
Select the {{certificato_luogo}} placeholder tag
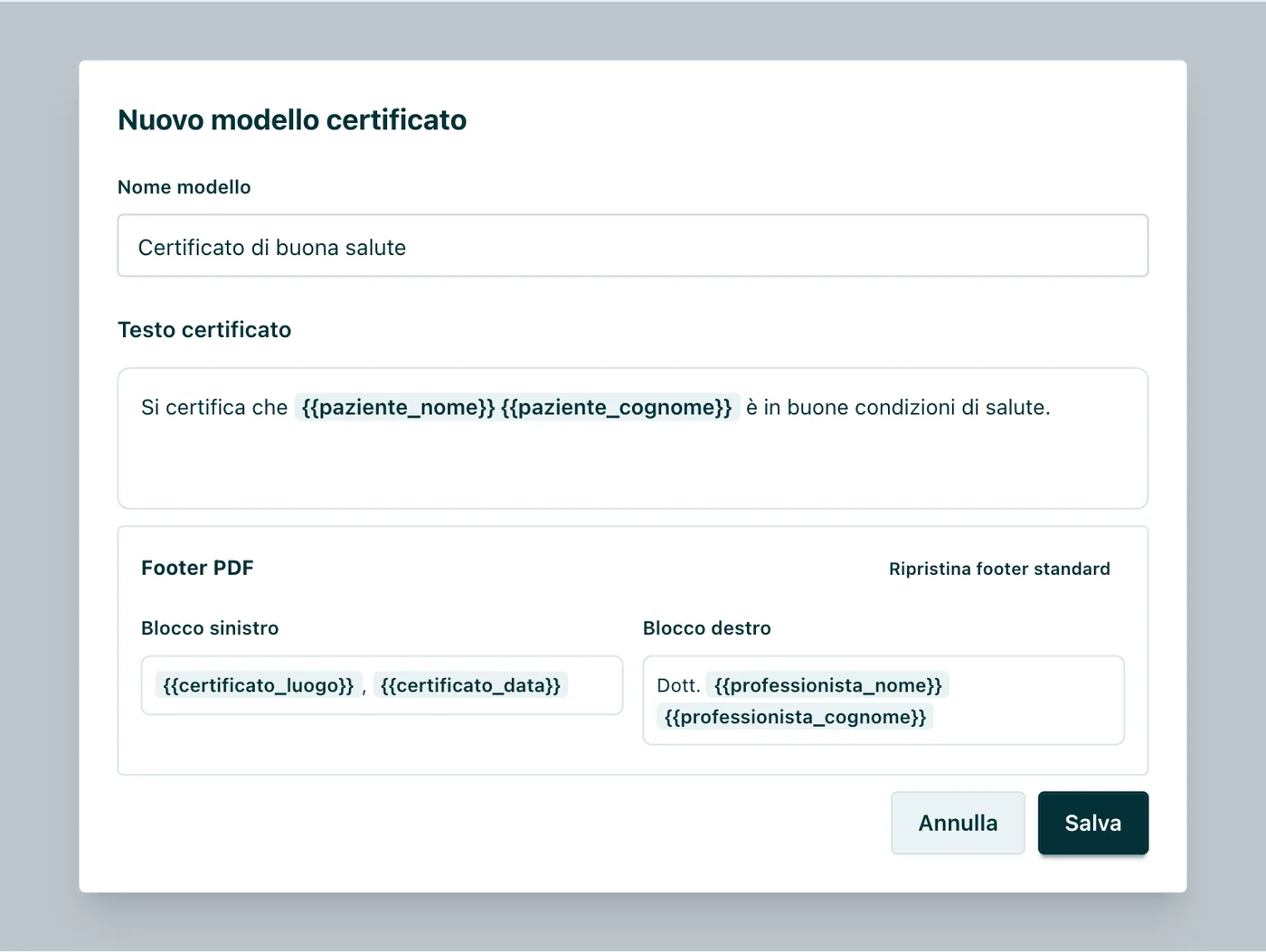click(x=259, y=685)
